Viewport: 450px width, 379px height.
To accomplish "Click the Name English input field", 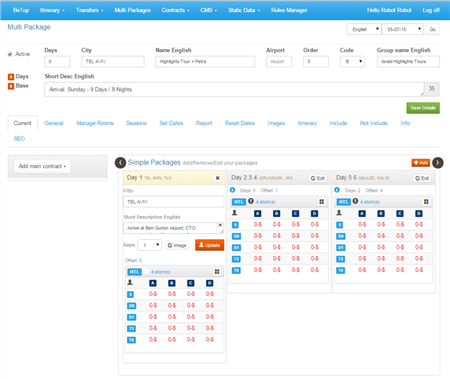I will [x=205, y=62].
